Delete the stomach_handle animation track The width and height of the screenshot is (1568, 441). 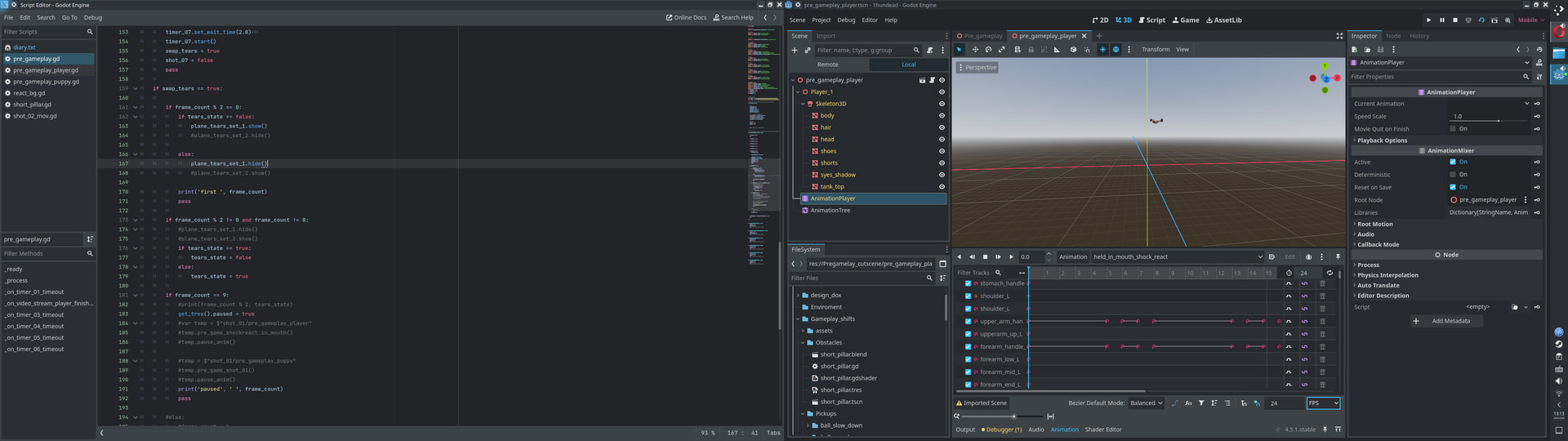[1322, 283]
